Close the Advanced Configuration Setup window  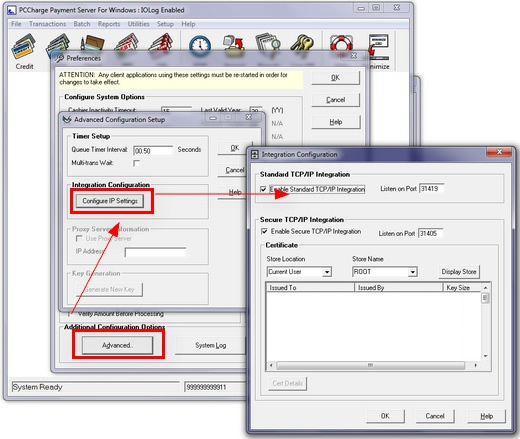click(248, 117)
